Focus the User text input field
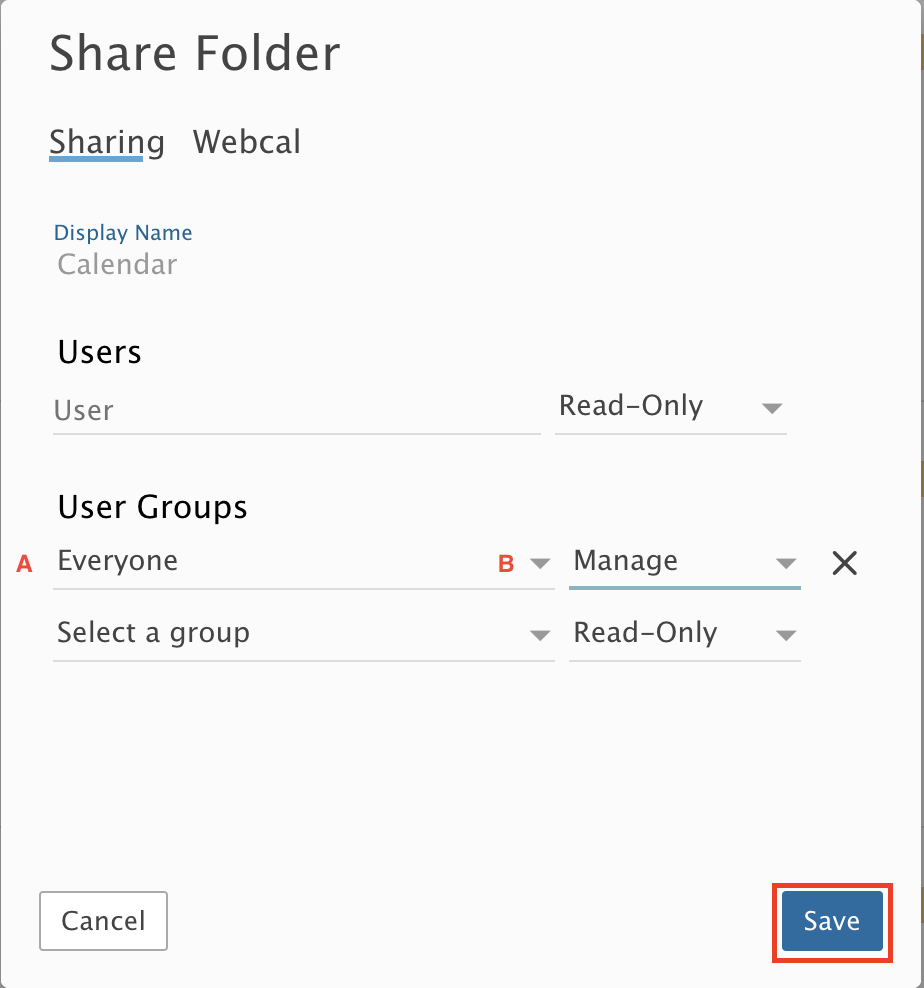Viewport: 924px width, 988px height. point(296,411)
